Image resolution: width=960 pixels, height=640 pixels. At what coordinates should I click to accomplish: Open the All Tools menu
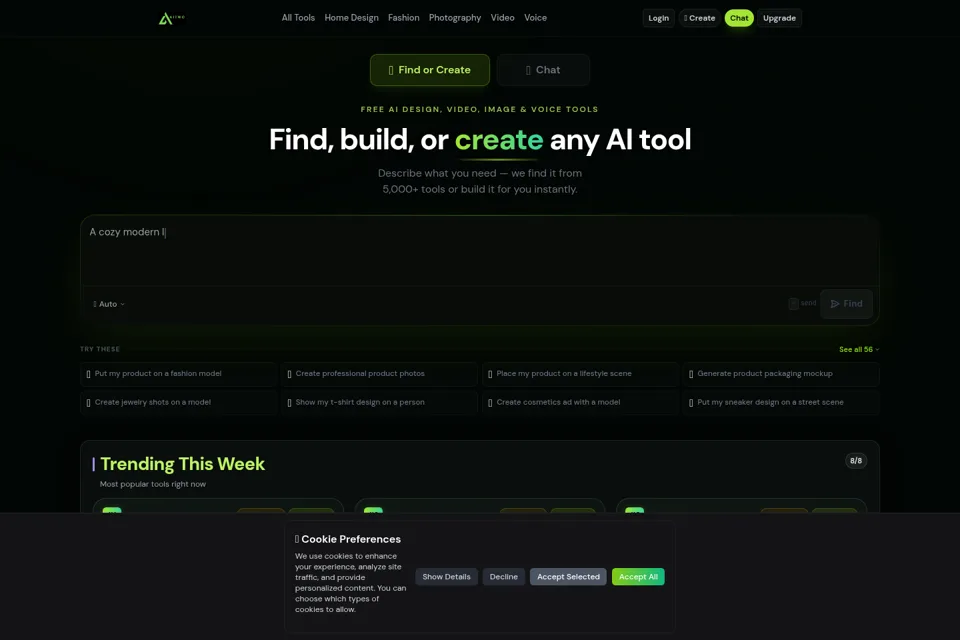(298, 18)
